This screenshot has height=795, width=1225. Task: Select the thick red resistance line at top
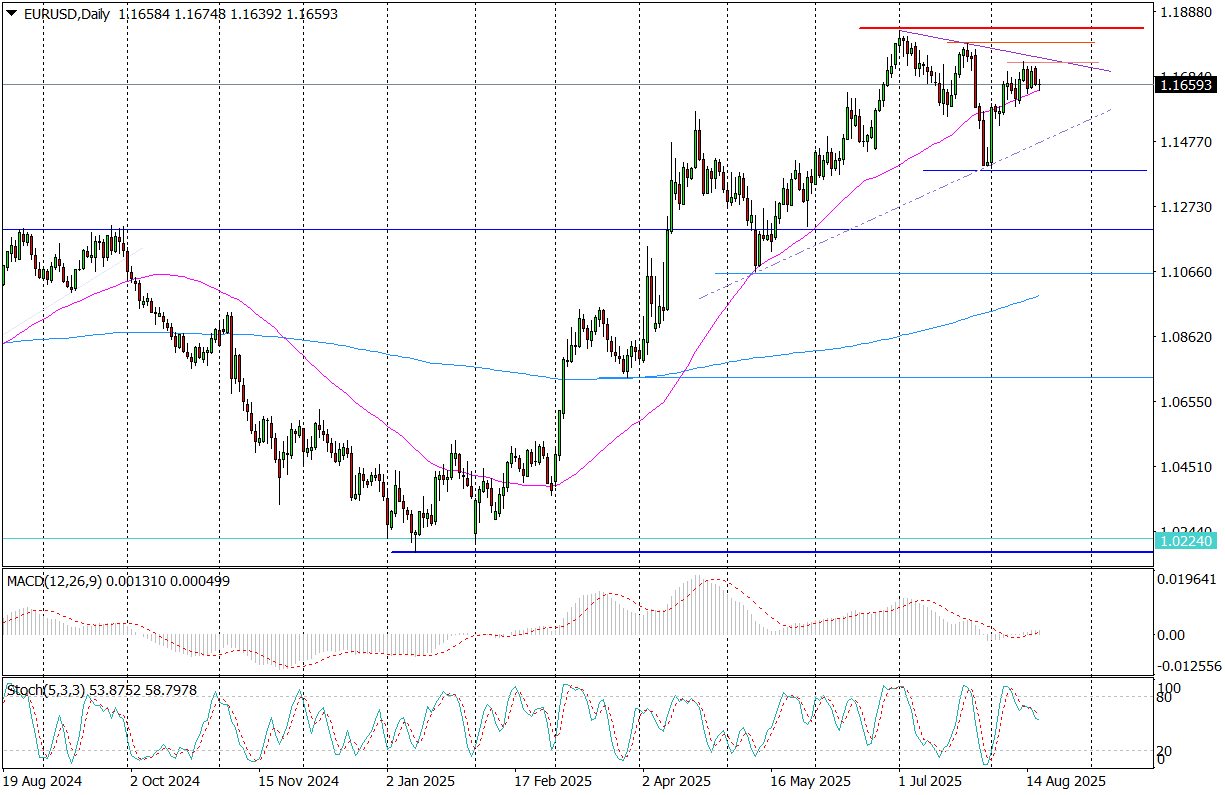tap(1001, 28)
